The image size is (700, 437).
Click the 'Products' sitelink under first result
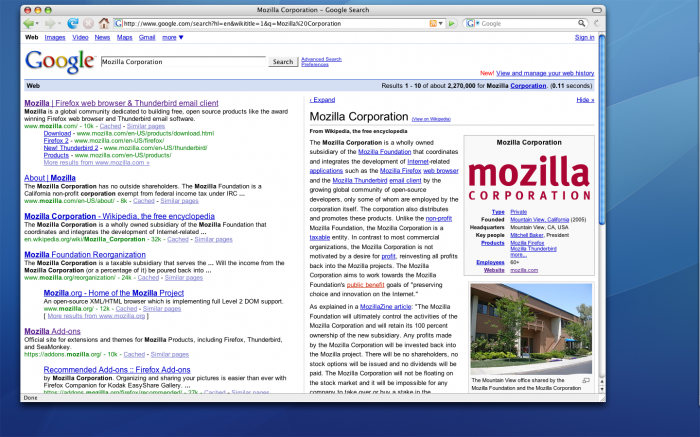[56, 155]
